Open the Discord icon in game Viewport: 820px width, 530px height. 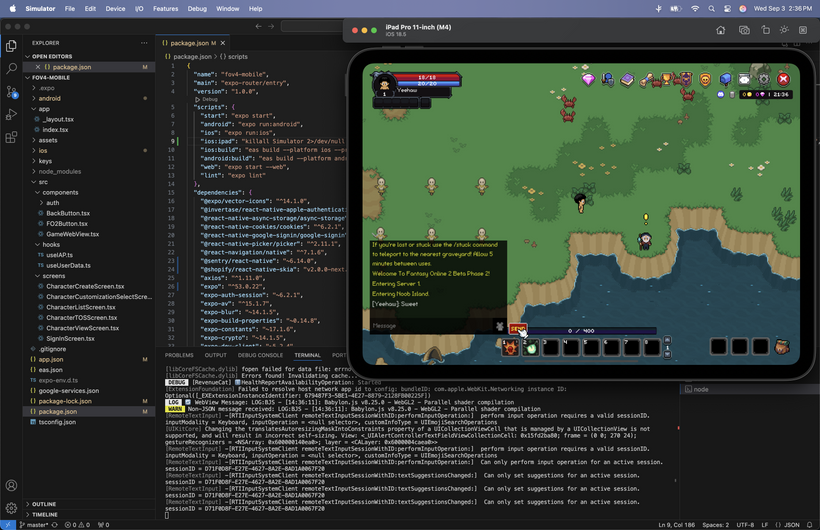(721, 95)
